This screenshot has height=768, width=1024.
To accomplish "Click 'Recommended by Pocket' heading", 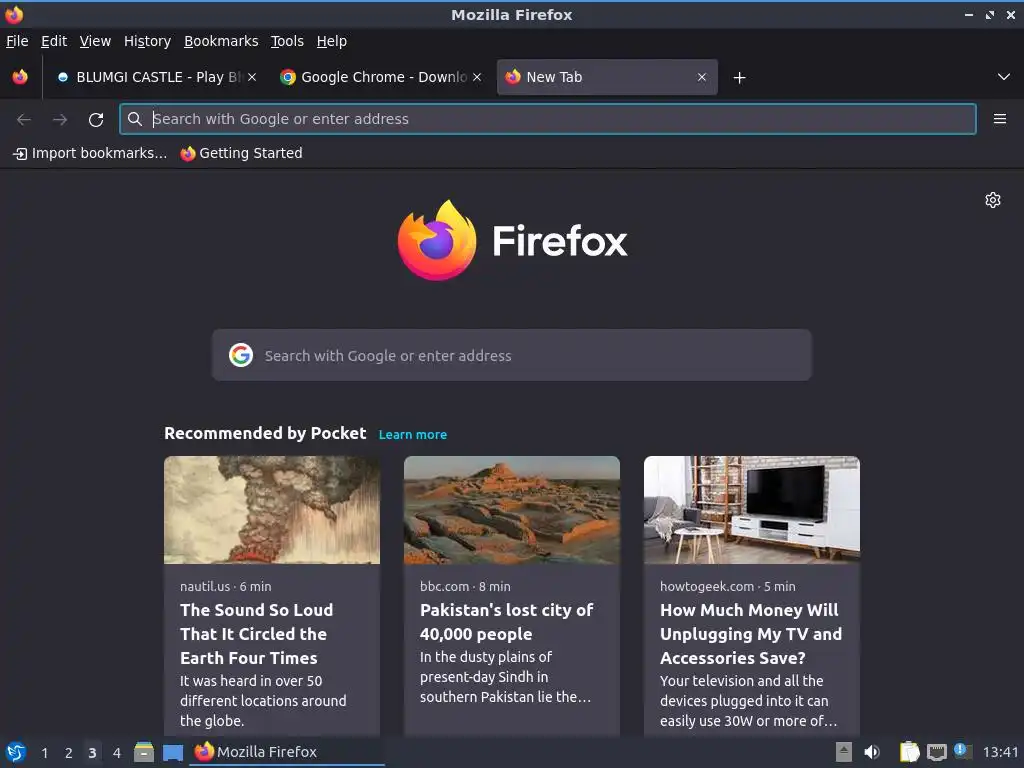I will pyautogui.click(x=264, y=434).
